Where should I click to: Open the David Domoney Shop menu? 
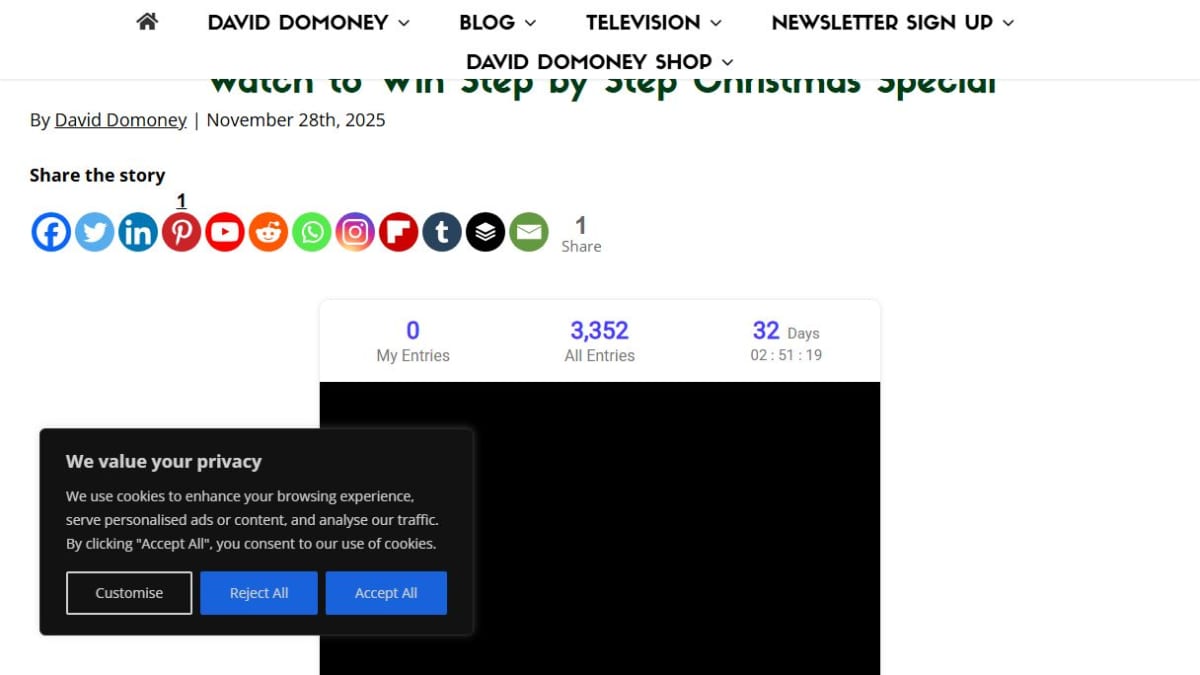pyautogui.click(x=600, y=61)
